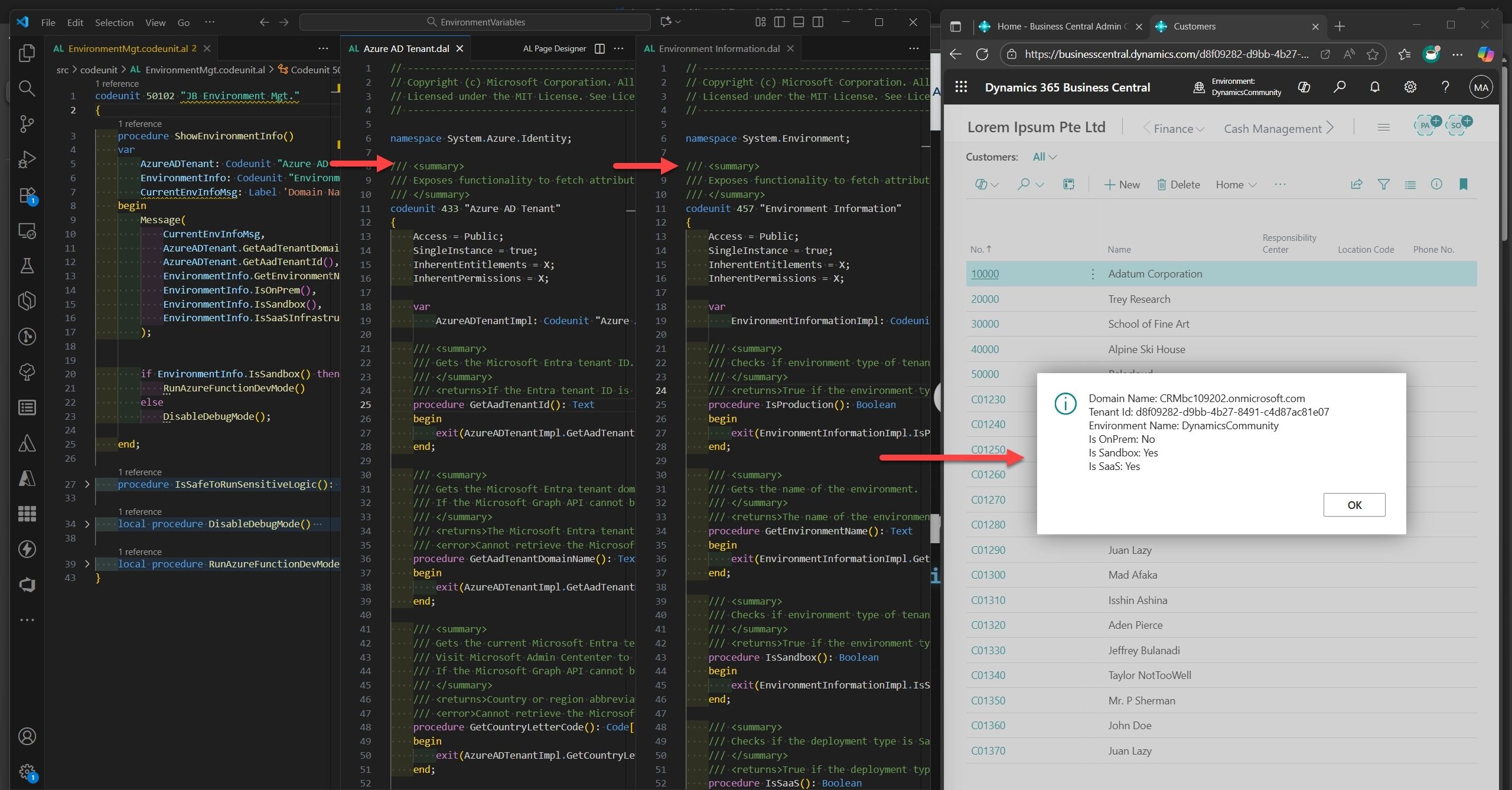The width and height of the screenshot is (1512, 790).
Task: Toggle the bottom panel layout button
Action: coord(799,22)
